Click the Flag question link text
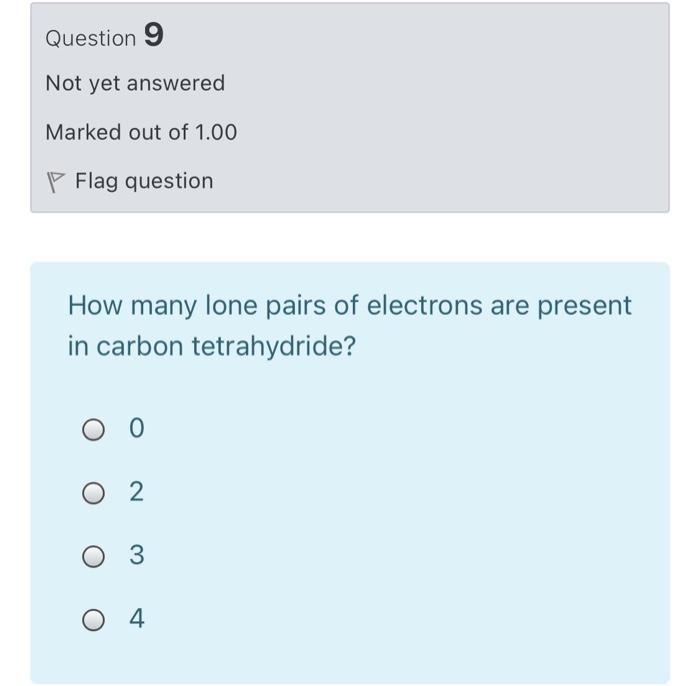 144,181
